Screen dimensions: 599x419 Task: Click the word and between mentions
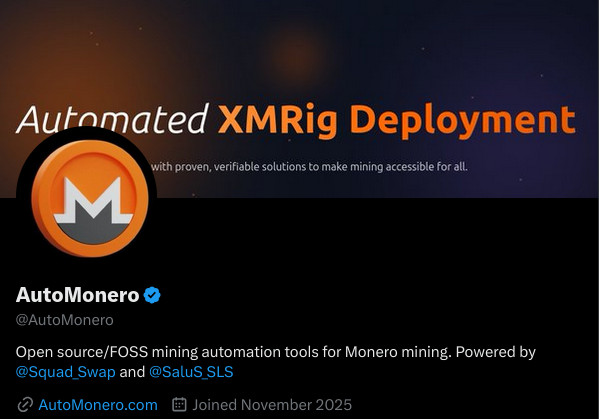132,372
